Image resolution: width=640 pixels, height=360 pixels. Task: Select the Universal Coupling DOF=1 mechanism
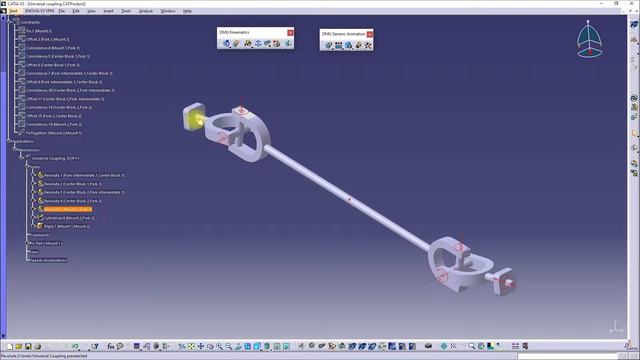point(56,158)
